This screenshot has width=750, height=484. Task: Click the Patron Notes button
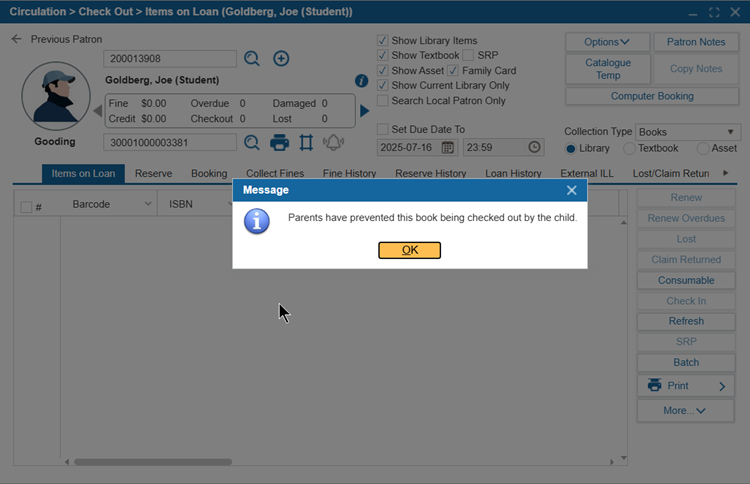click(x=696, y=42)
